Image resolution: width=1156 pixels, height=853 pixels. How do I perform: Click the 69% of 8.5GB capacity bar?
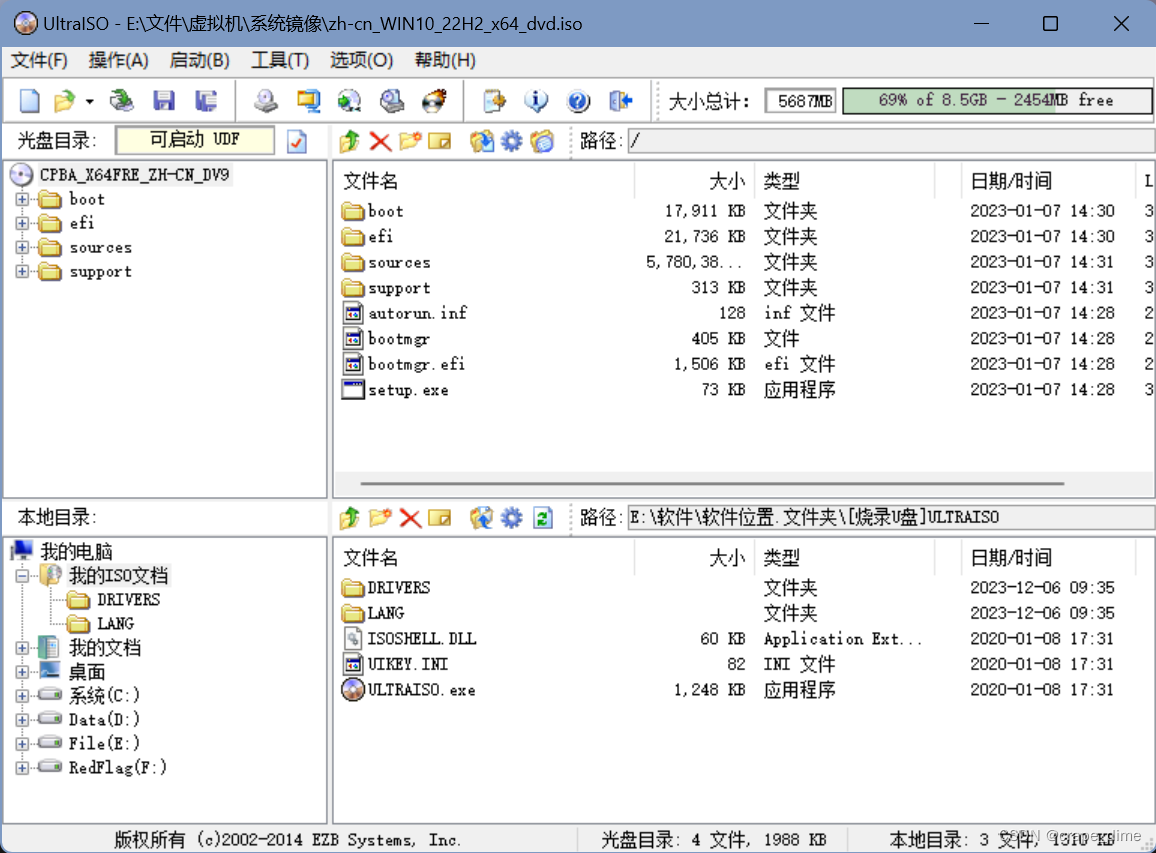point(996,100)
